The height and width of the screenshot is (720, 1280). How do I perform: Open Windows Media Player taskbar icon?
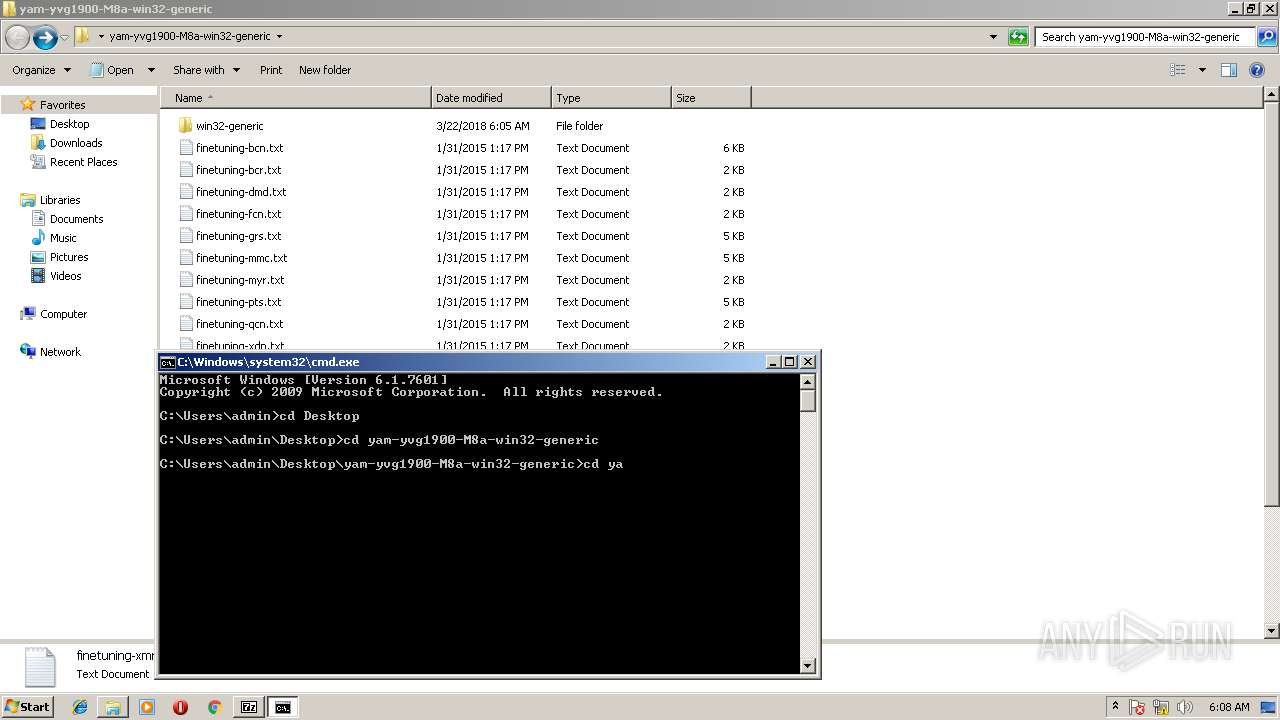[147, 707]
